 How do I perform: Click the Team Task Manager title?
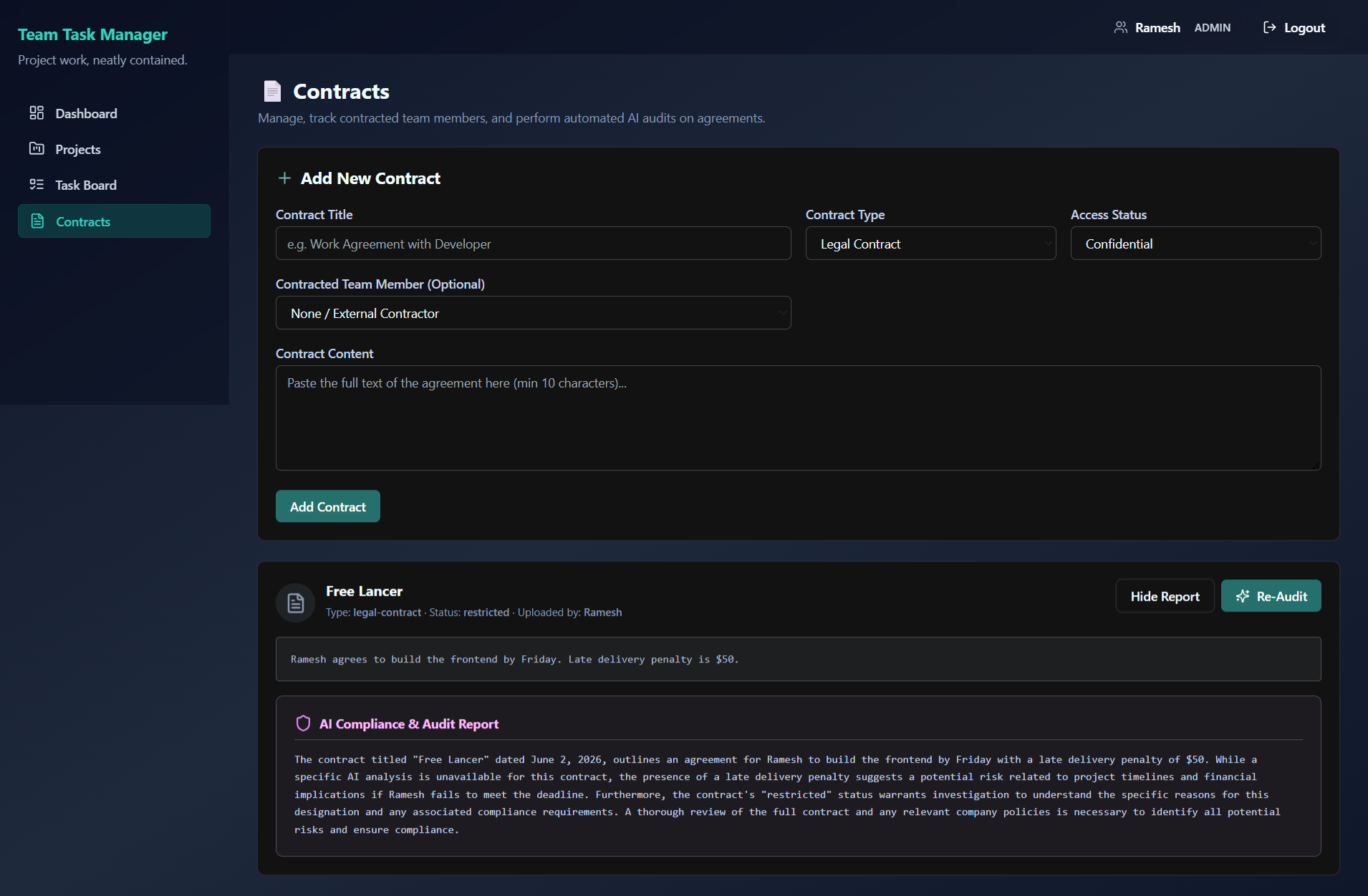point(92,34)
